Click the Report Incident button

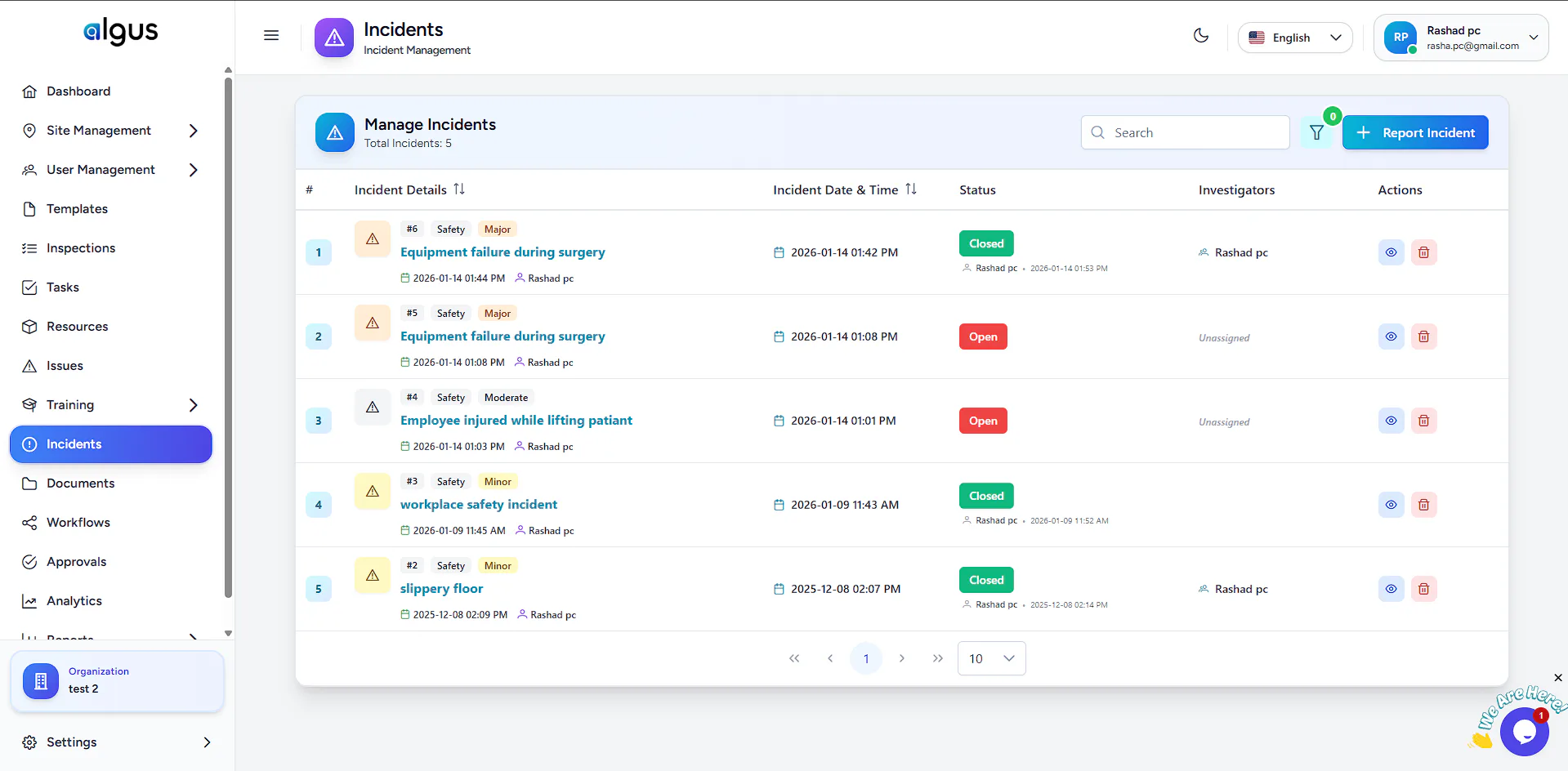coord(1415,132)
